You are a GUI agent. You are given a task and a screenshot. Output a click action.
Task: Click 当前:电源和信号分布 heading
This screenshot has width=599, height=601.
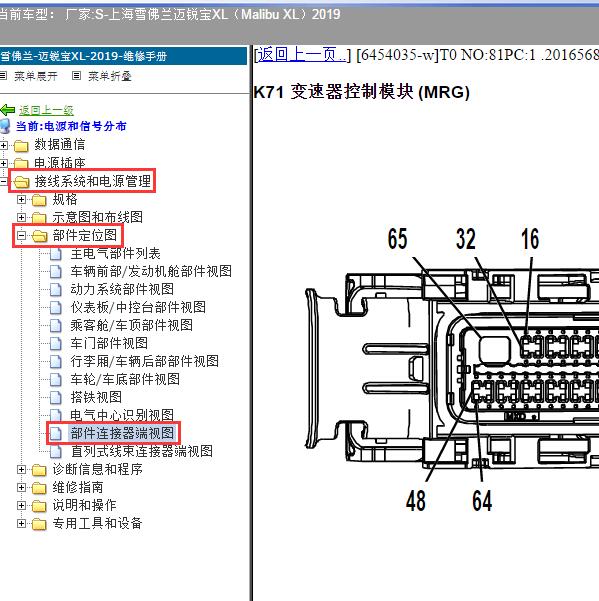tap(71, 126)
